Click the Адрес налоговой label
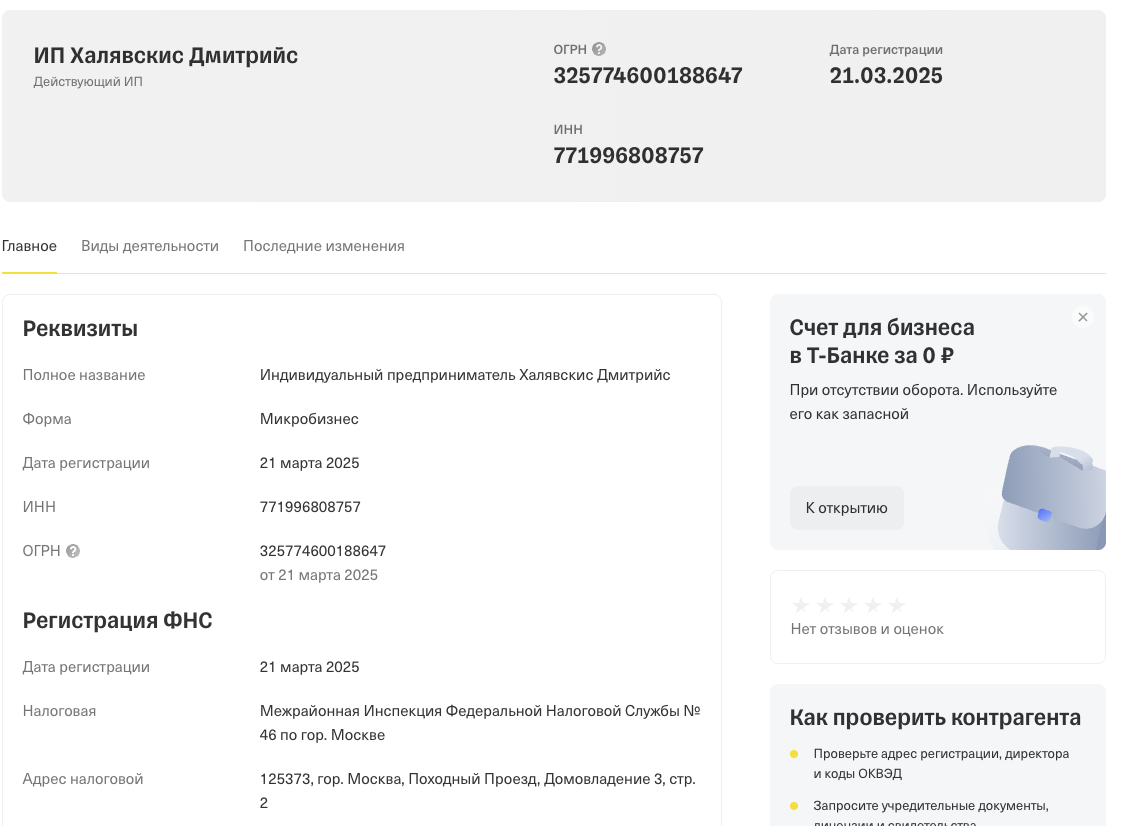This screenshot has width=1129, height=826. [83, 779]
